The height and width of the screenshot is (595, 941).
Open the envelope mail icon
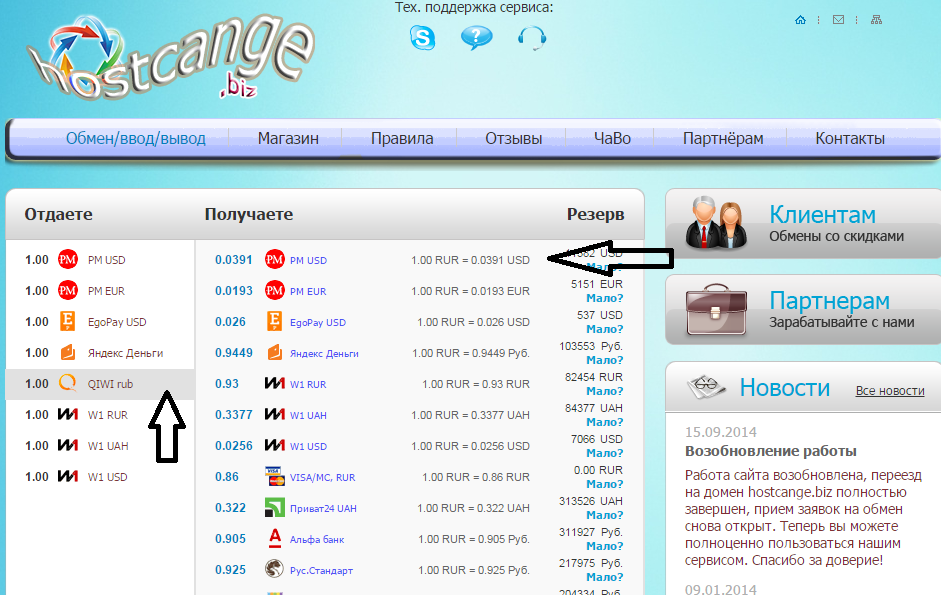[838, 20]
